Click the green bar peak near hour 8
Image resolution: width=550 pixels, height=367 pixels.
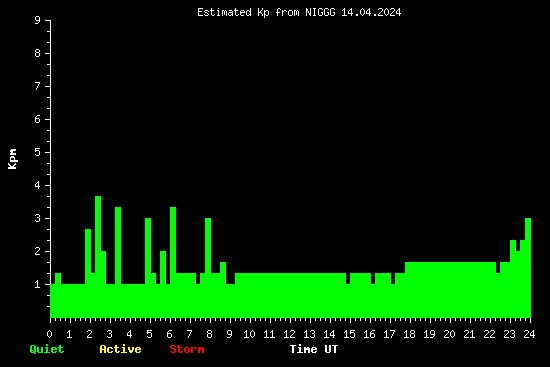pyautogui.click(x=208, y=268)
